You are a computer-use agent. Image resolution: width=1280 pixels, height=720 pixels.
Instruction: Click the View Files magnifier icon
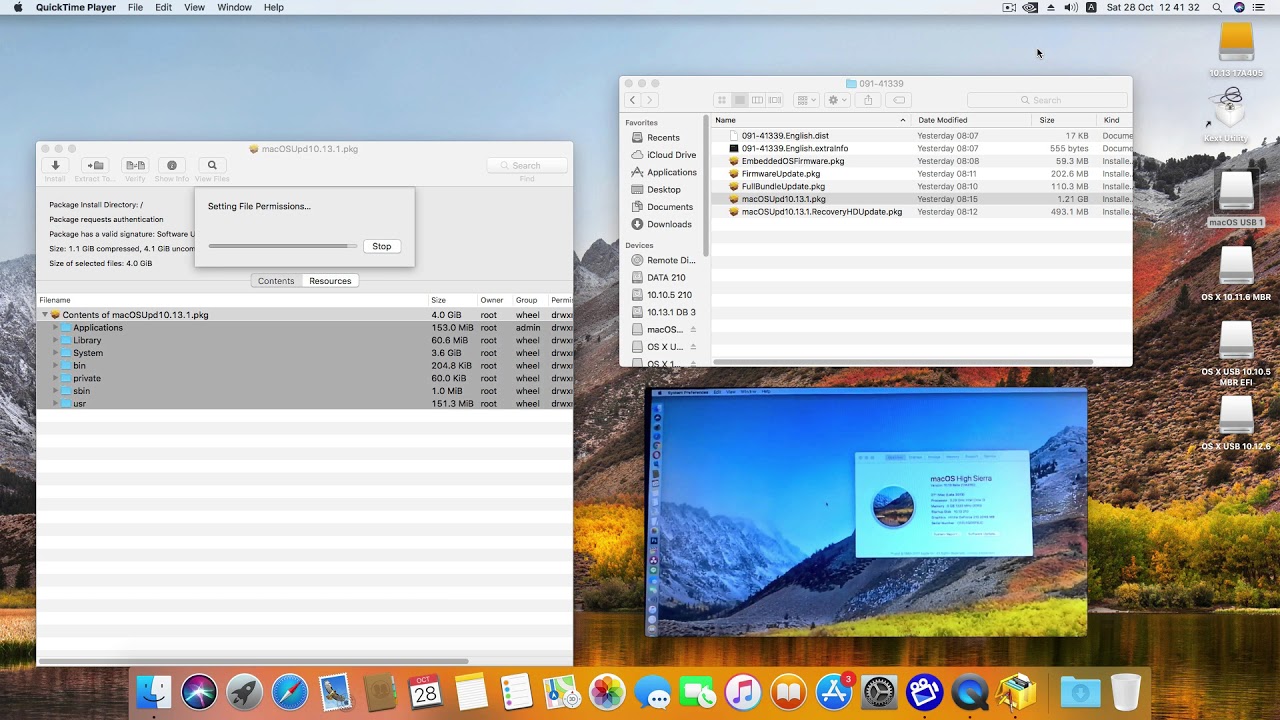[x=212, y=166]
